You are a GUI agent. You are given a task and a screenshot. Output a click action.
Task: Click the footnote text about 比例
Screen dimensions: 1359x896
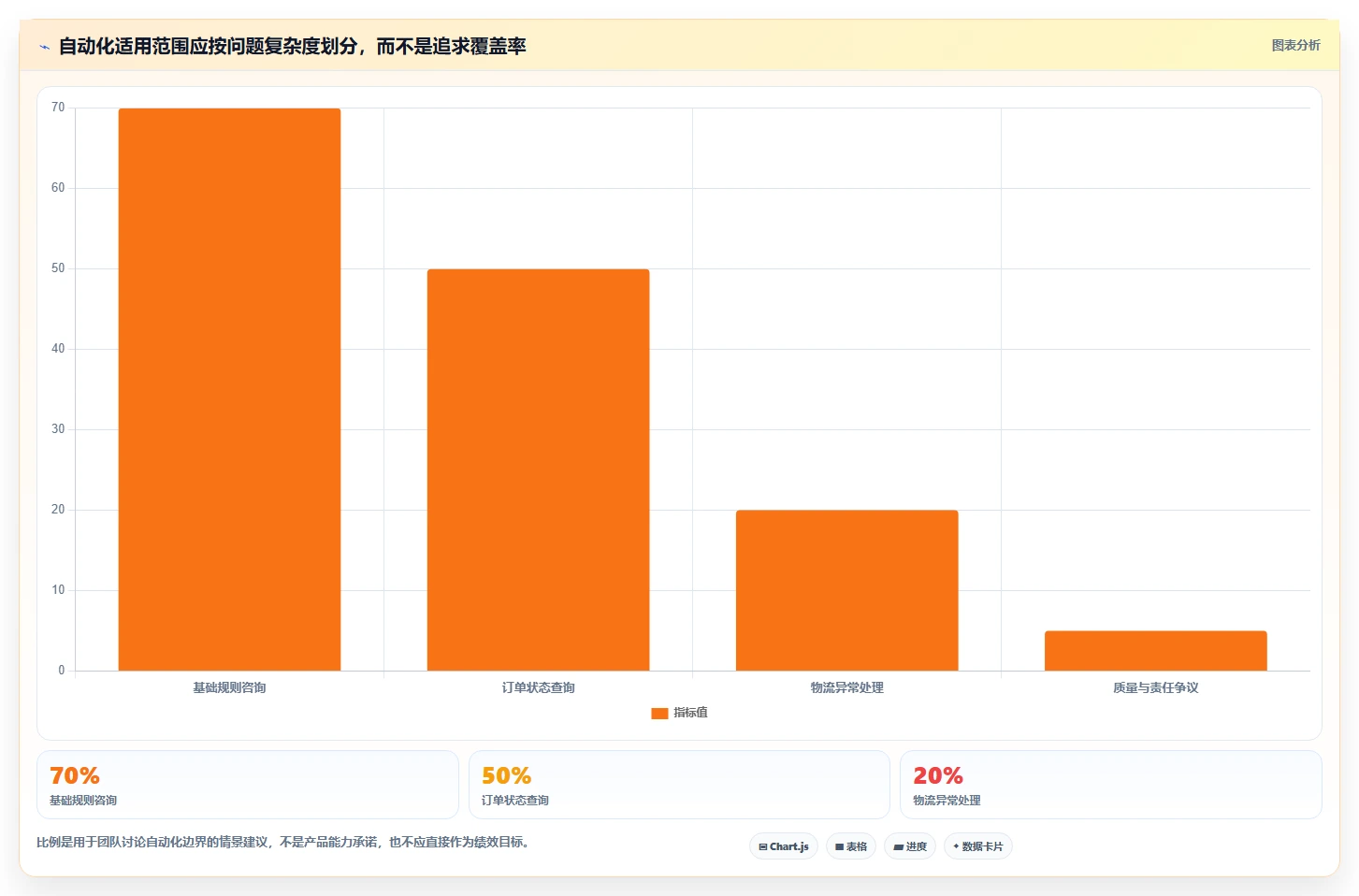285,842
